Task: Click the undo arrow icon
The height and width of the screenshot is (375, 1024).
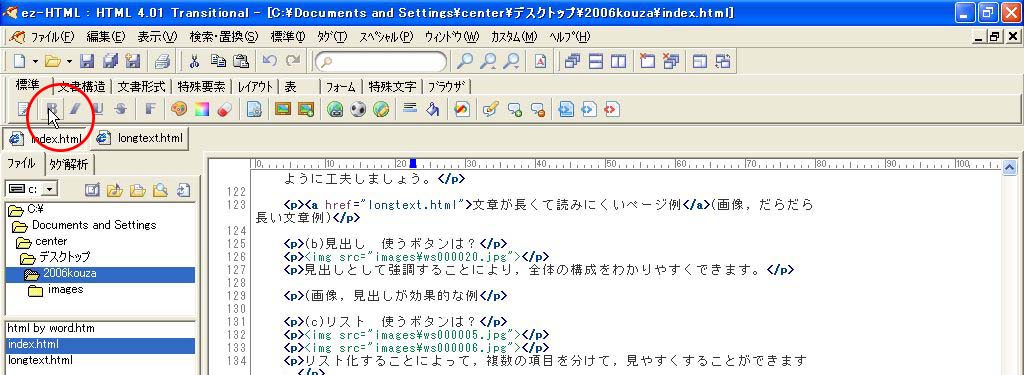Action: (269, 61)
